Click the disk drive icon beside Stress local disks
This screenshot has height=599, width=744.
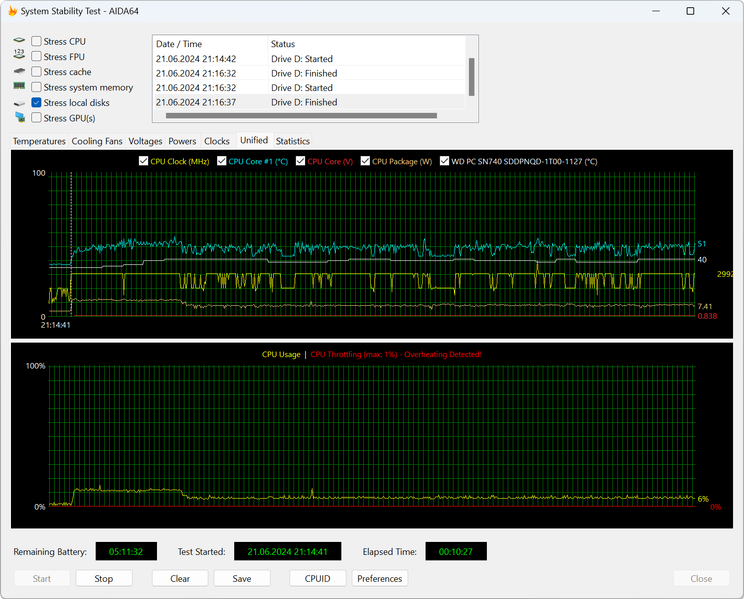click(19, 103)
